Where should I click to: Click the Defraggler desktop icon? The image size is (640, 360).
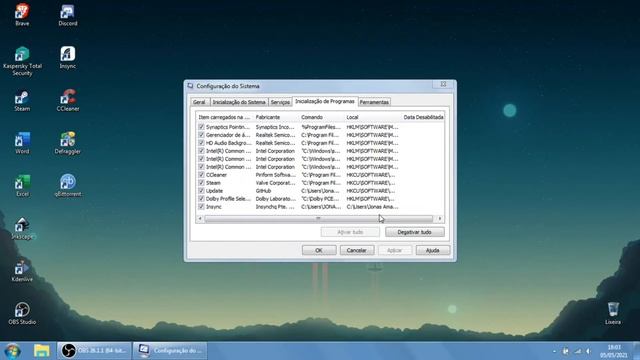click(67, 143)
